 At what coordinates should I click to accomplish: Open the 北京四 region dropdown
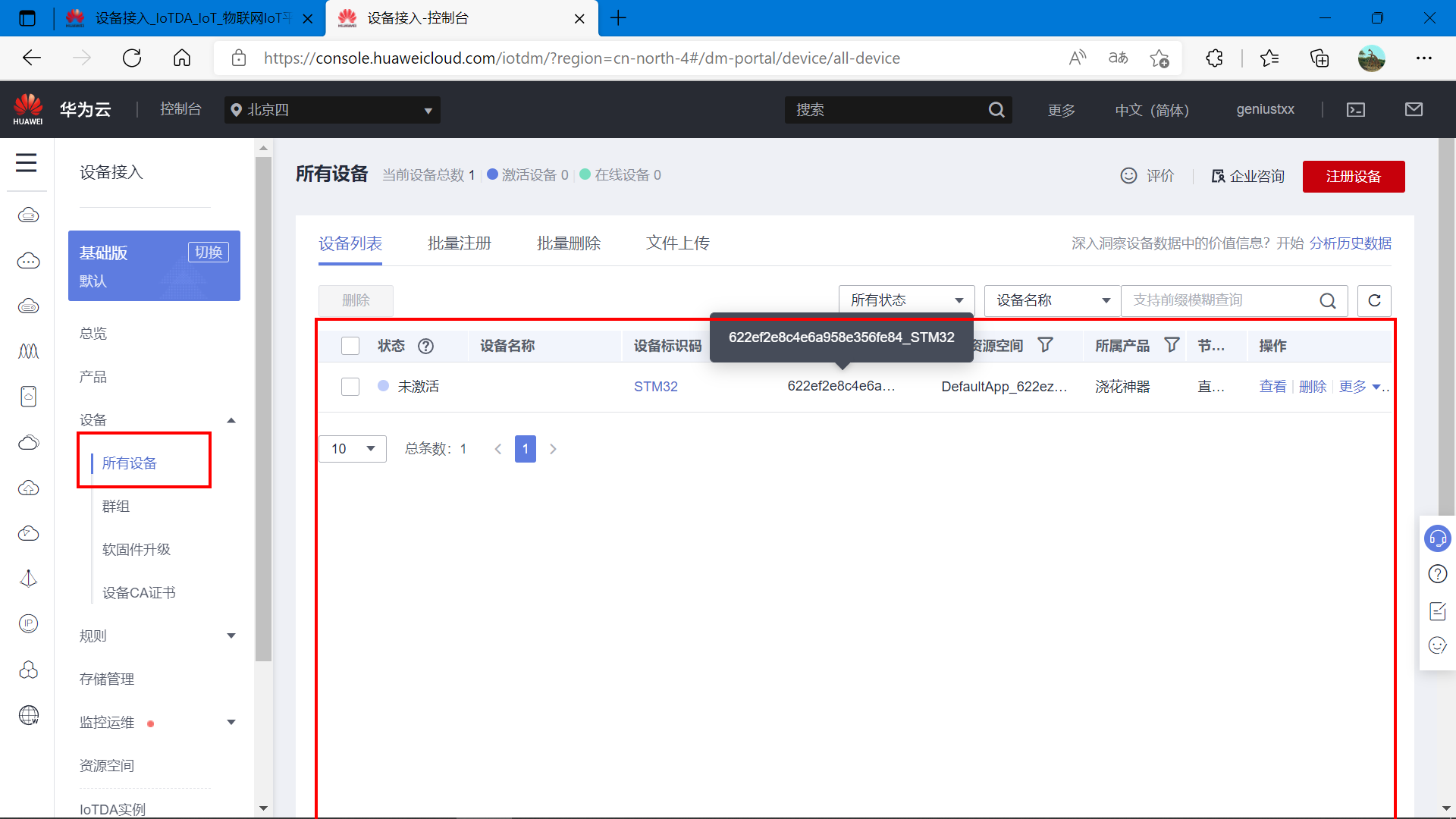click(x=332, y=110)
